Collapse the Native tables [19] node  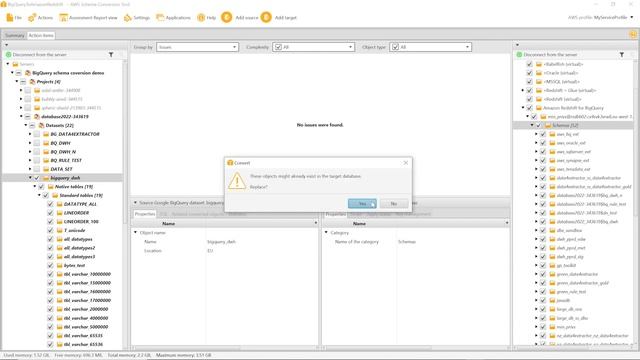tap(35, 187)
